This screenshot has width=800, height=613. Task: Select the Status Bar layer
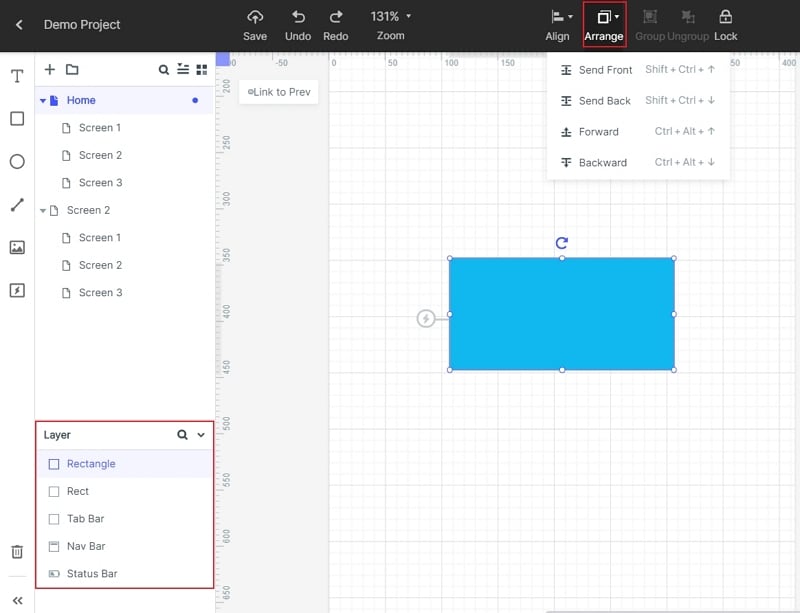(x=124, y=574)
